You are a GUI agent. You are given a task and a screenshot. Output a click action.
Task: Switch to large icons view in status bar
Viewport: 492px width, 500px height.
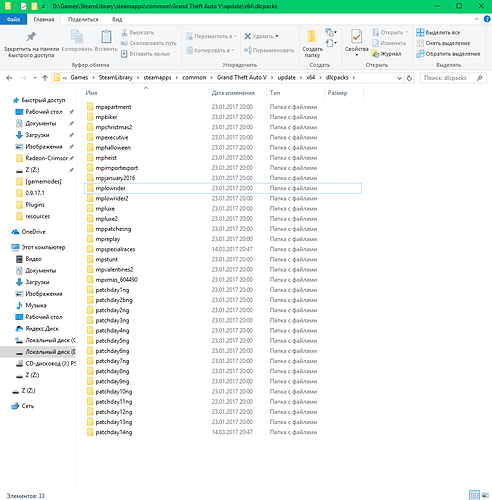485,495
